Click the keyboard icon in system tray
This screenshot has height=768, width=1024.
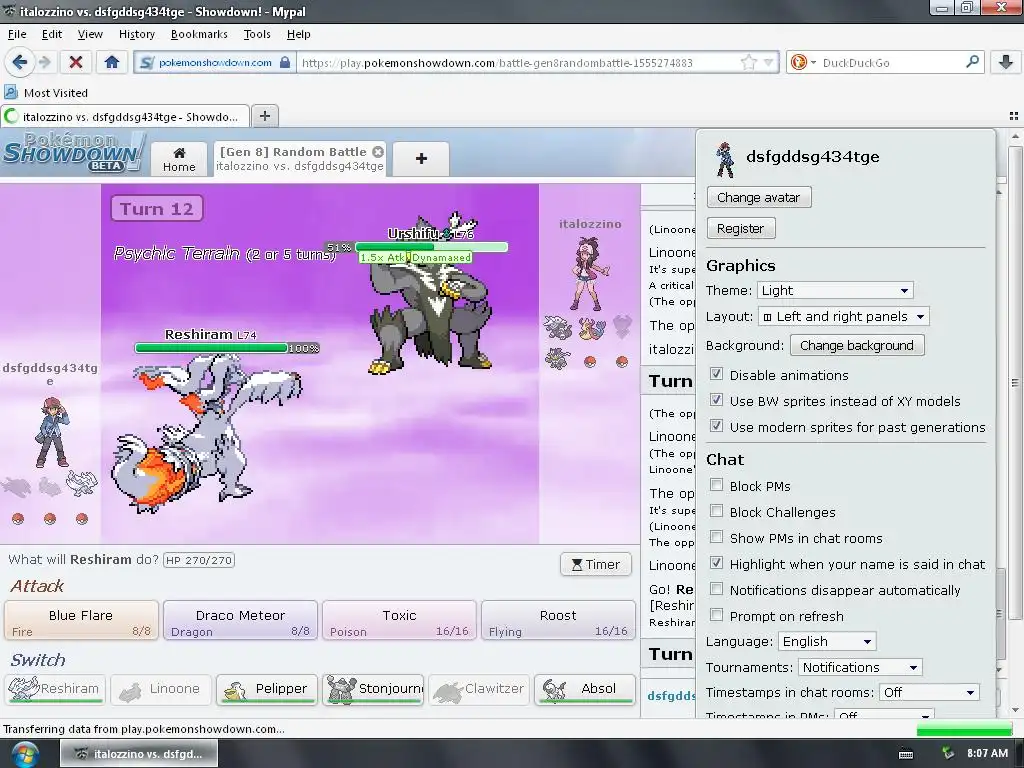pos(906,754)
